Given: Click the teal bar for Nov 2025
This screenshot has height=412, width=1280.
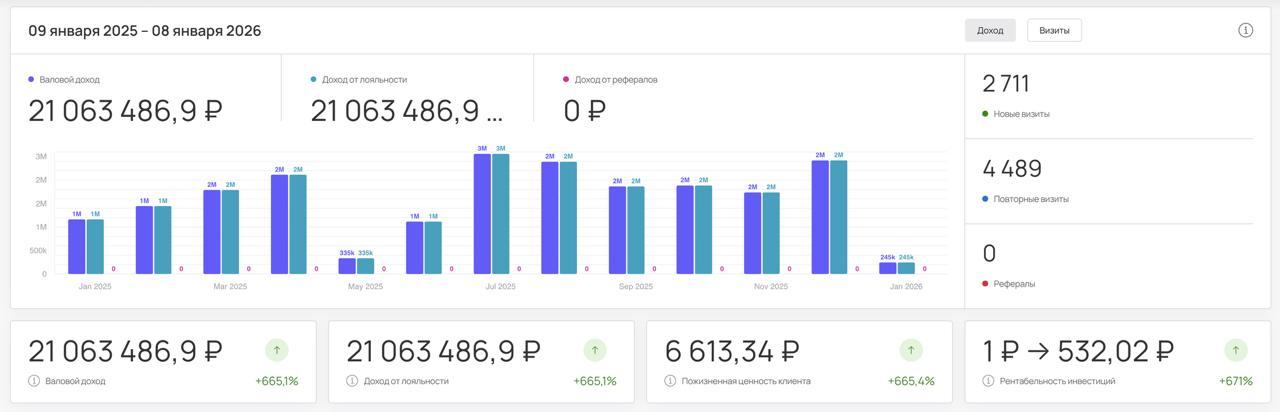Looking at the screenshot, I should (771, 233).
